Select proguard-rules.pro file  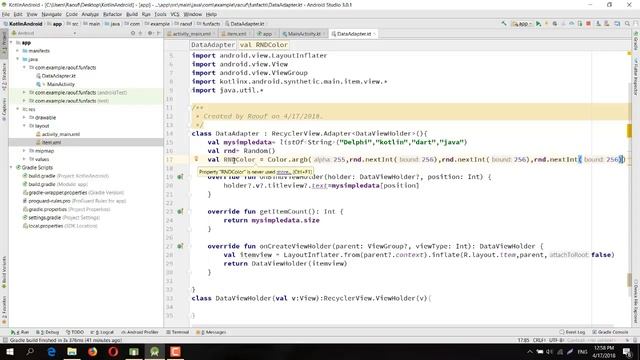[49, 201]
